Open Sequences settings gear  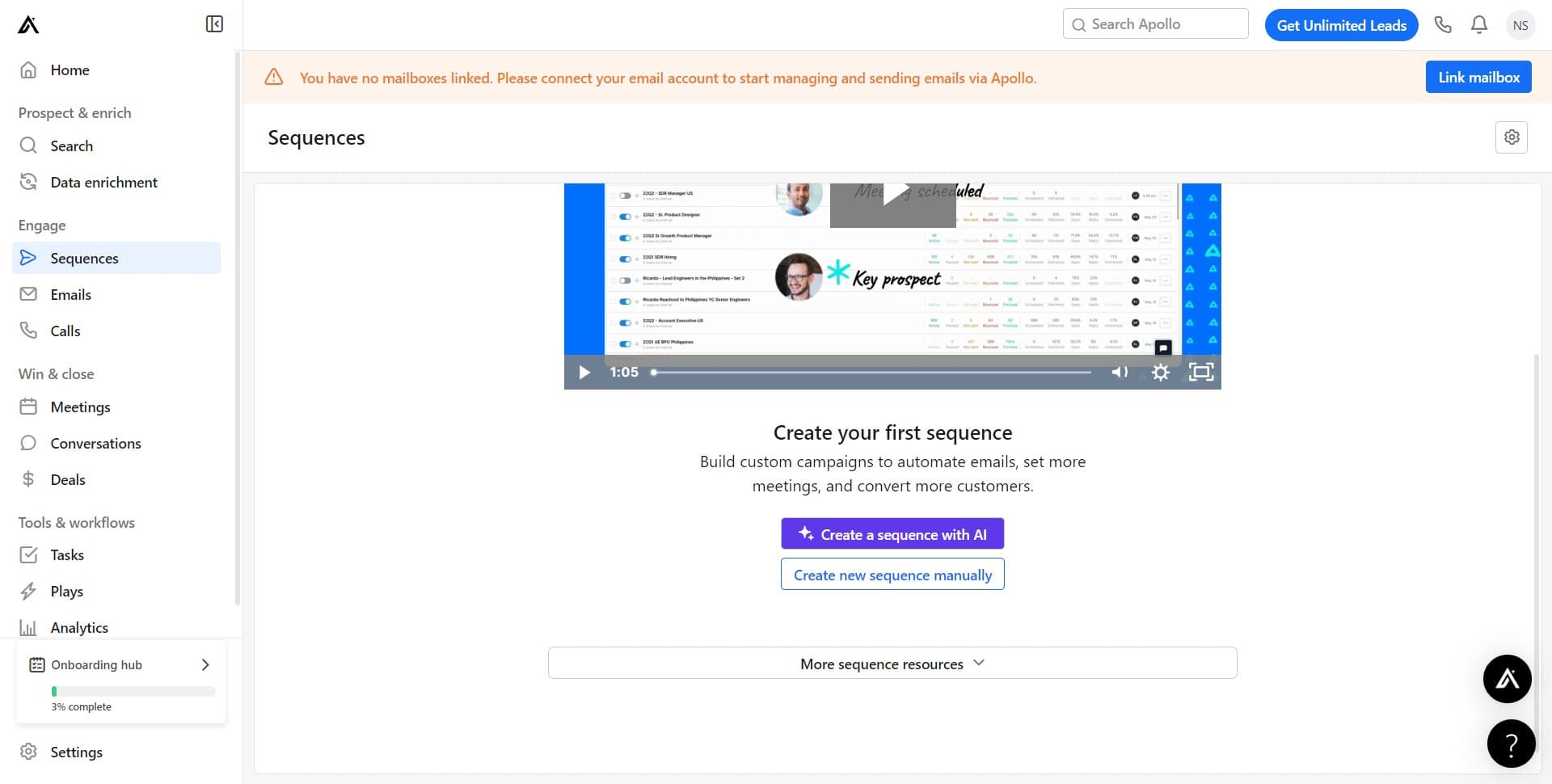click(x=1512, y=137)
